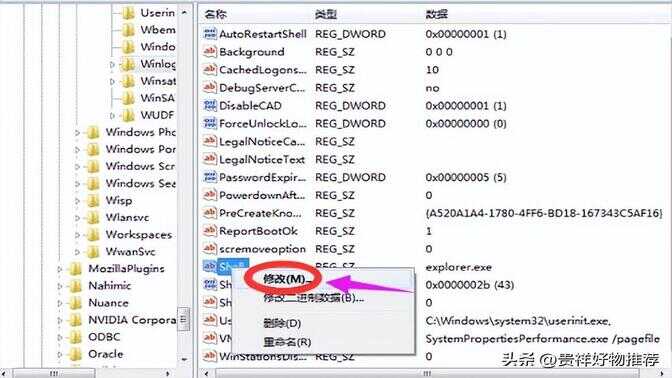The image size is (672, 378).
Task: Click the CachedLogons data value 10
Action: tap(432, 69)
